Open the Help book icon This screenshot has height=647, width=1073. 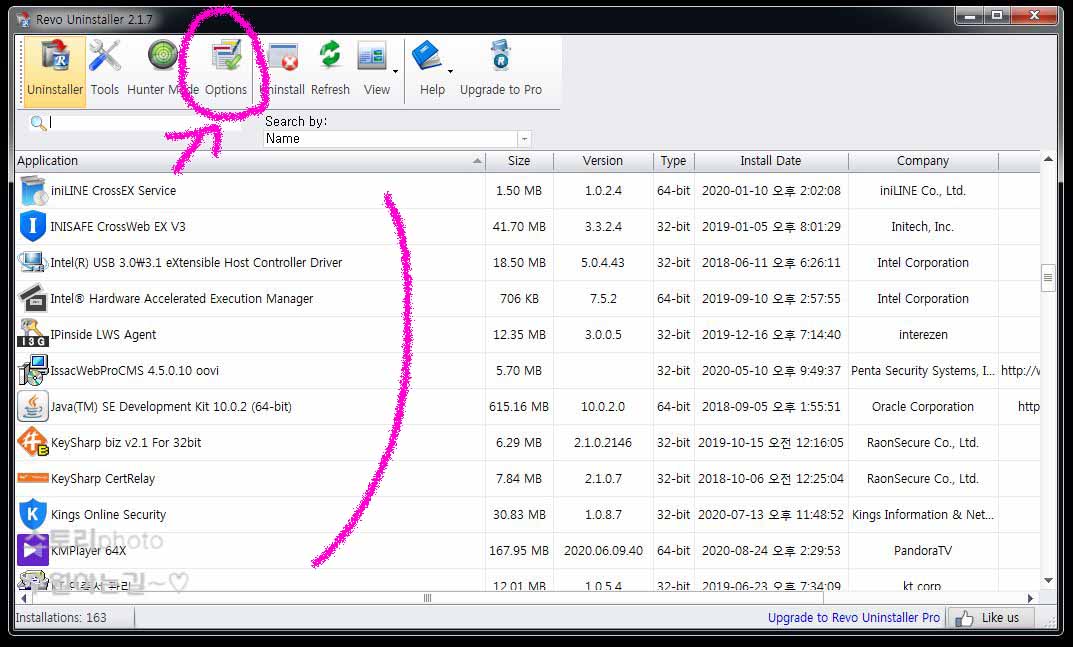point(427,57)
